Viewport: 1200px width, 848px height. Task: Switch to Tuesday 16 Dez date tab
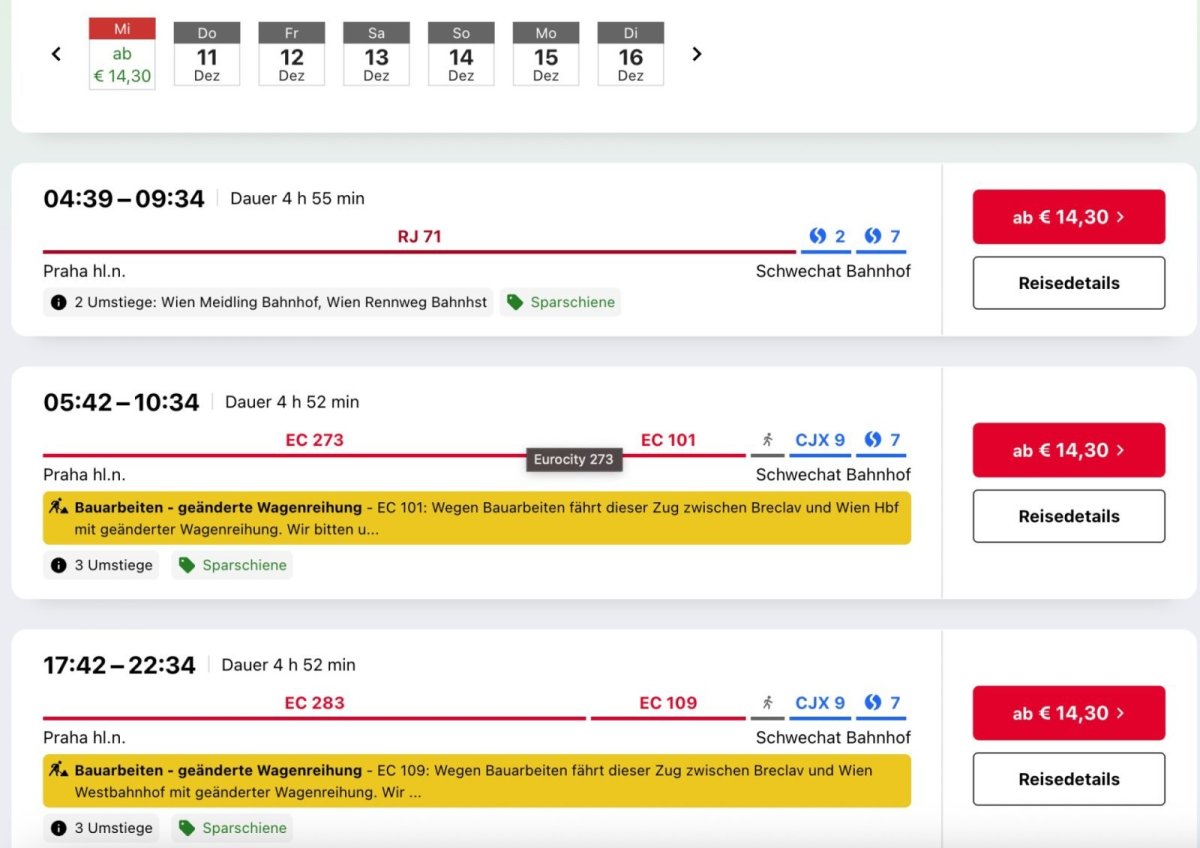[x=631, y=54]
